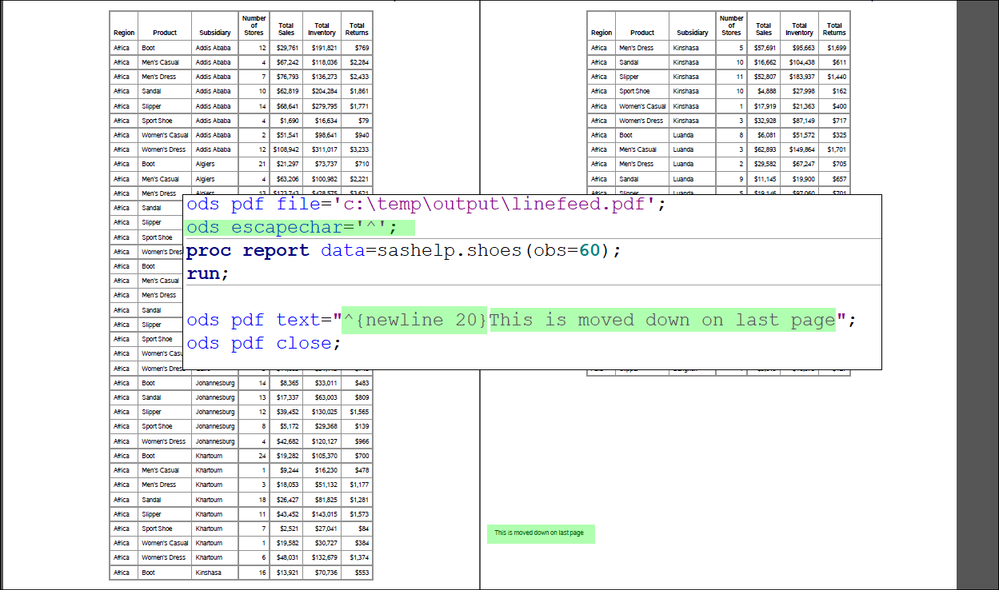Click the '$57,691' sales cell on right page
999x590 pixels.
[765, 48]
